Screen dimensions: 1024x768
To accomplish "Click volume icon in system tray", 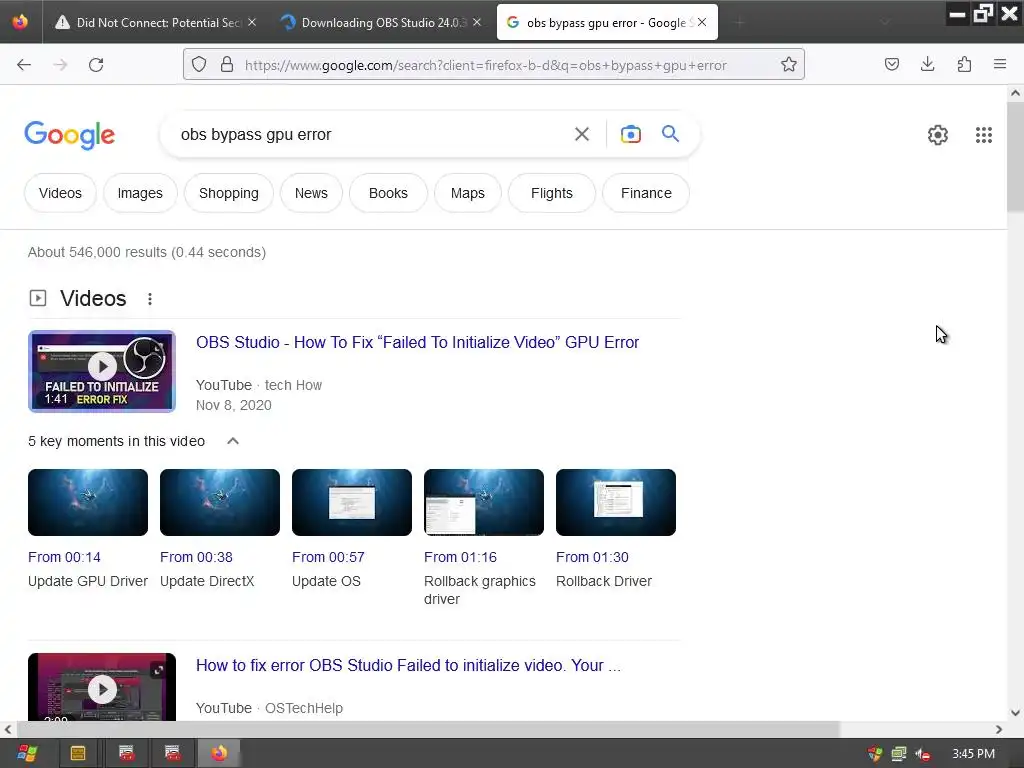I will pyautogui.click(x=922, y=754).
